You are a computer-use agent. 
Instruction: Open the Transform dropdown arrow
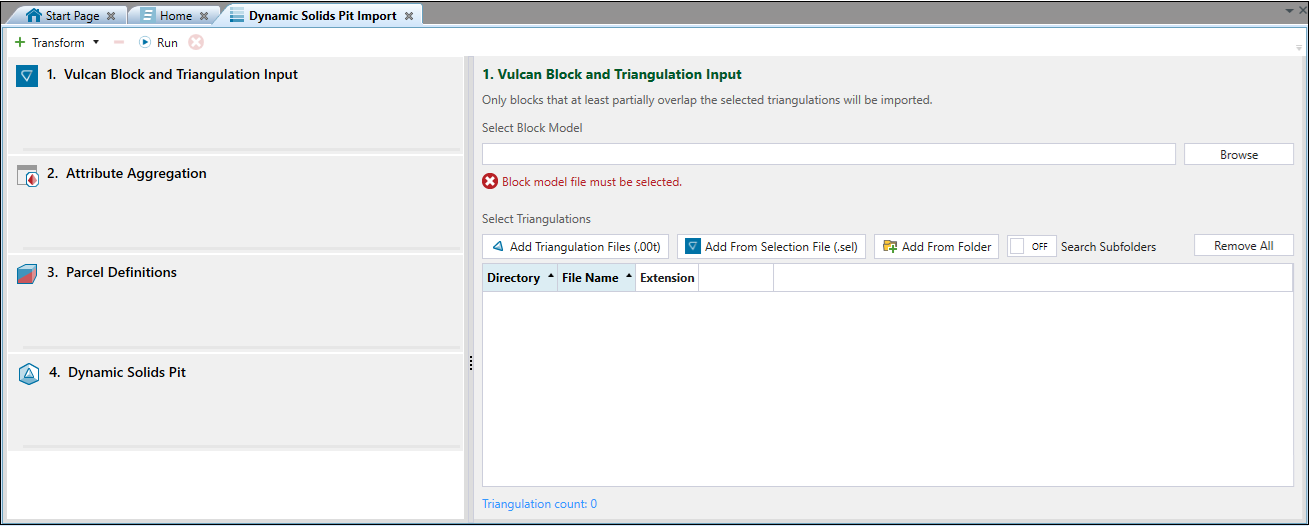coord(96,43)
